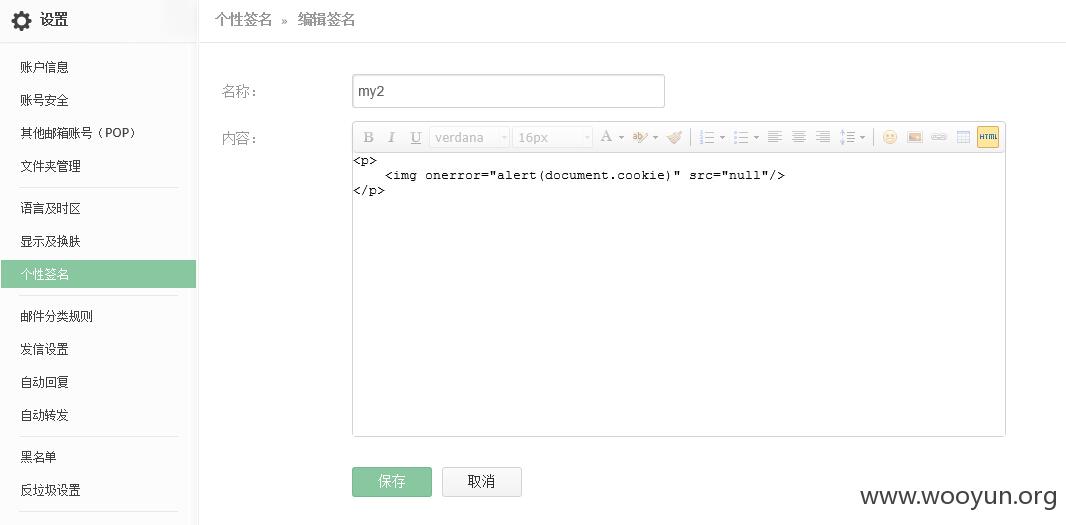Screen dimensions: 1066x525
Task: Click the 名称 field containing my2
Action: 508,91
